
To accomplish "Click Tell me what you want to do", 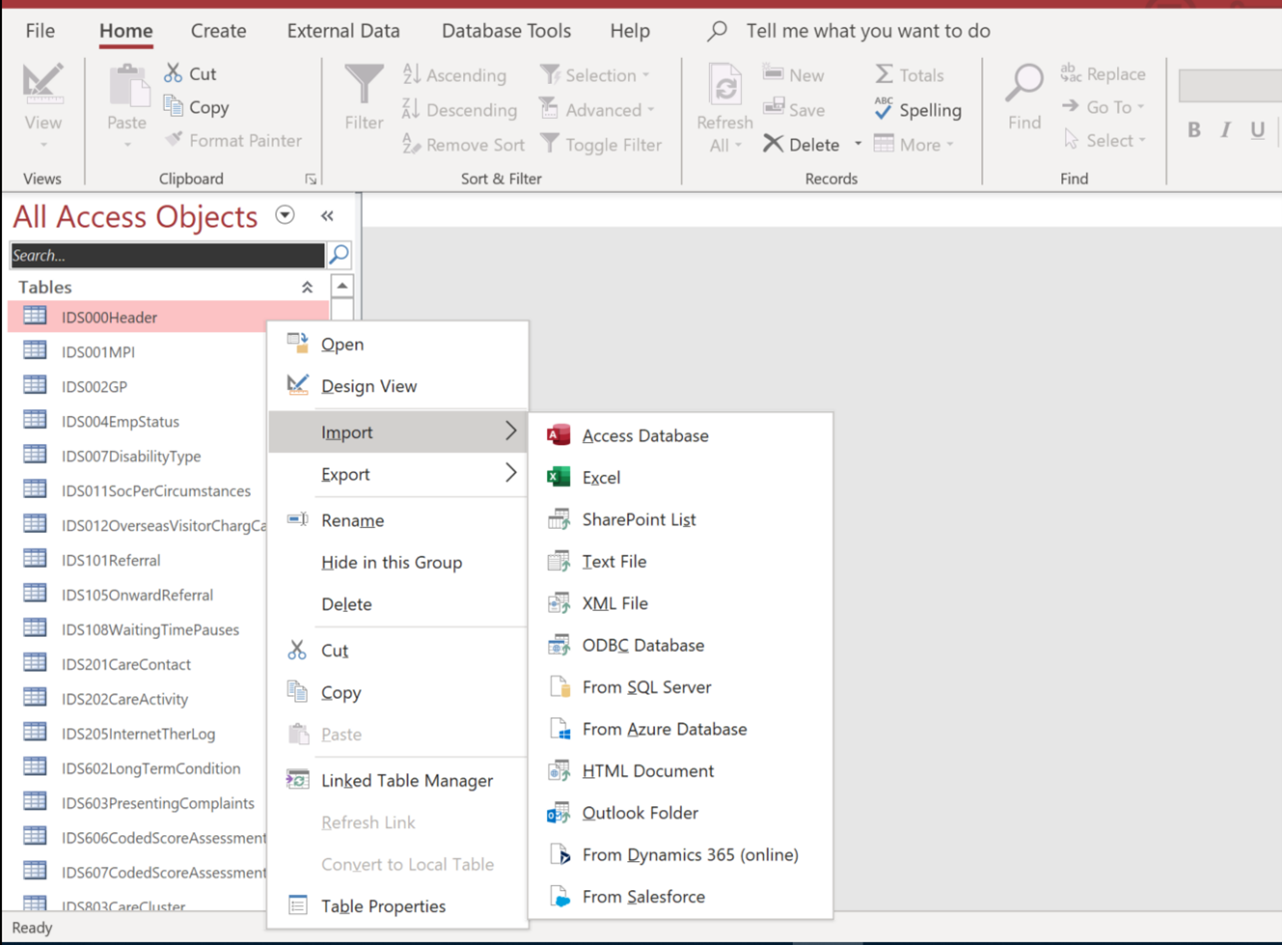I will click(868, 31).
